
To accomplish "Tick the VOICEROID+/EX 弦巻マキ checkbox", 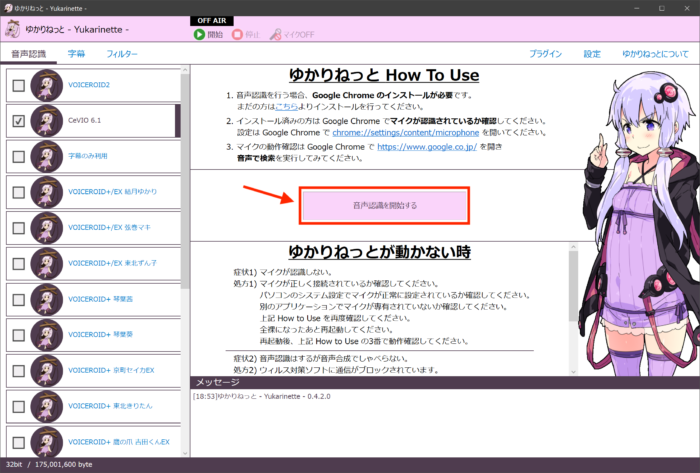I will (x=18, y=228).
